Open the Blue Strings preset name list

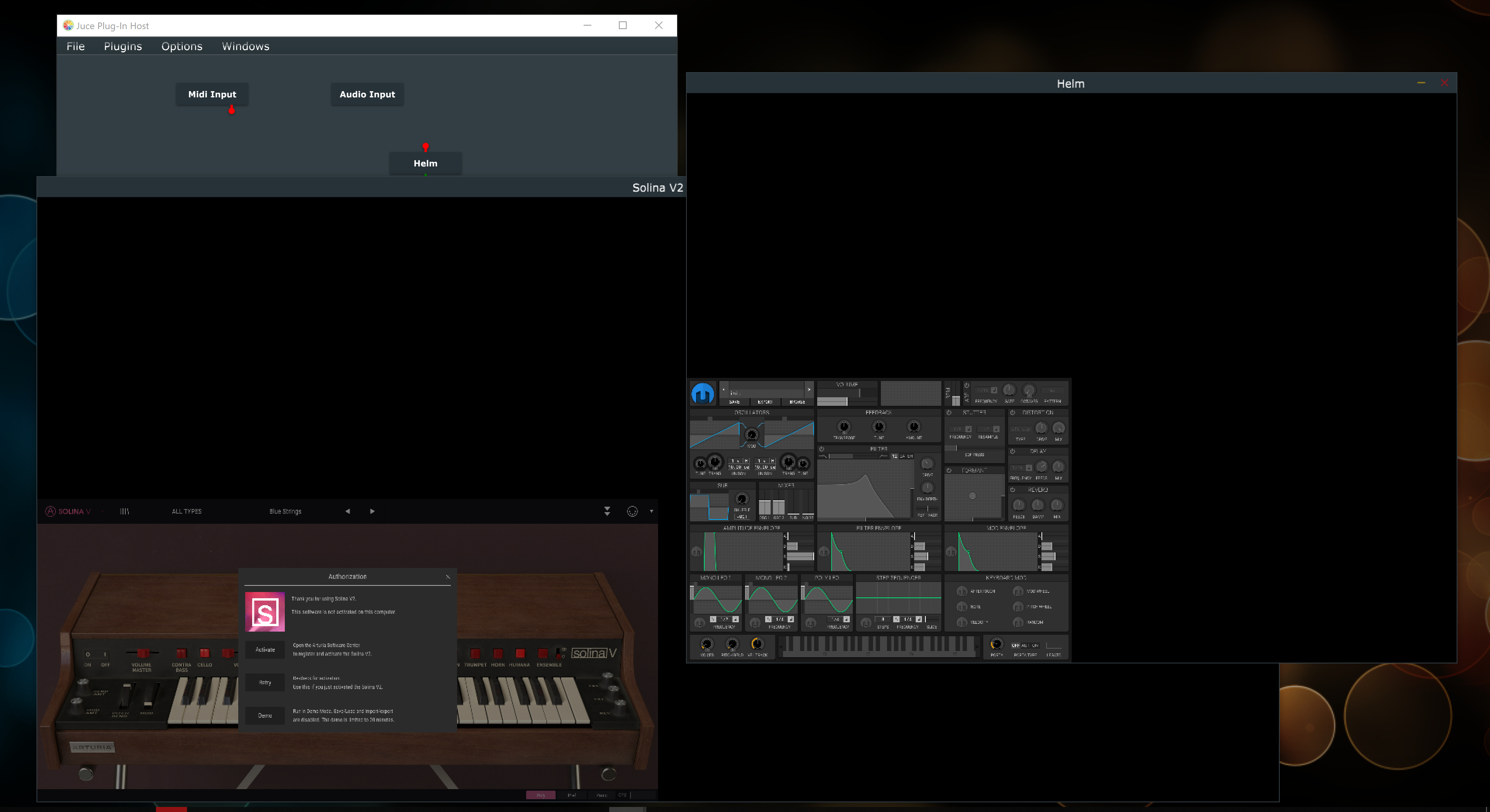[x=285, y=511]
